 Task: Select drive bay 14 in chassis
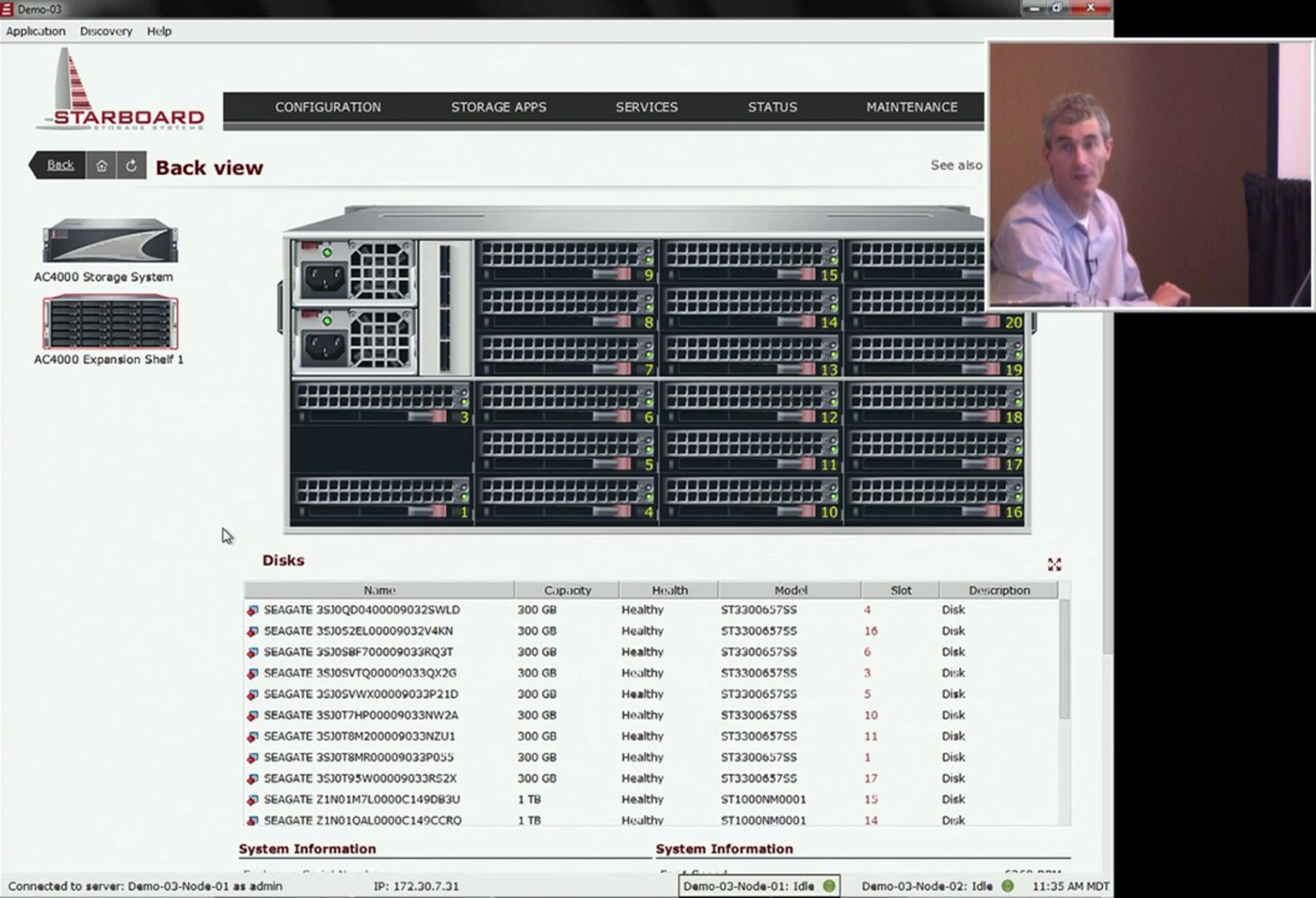click(751, 309)
